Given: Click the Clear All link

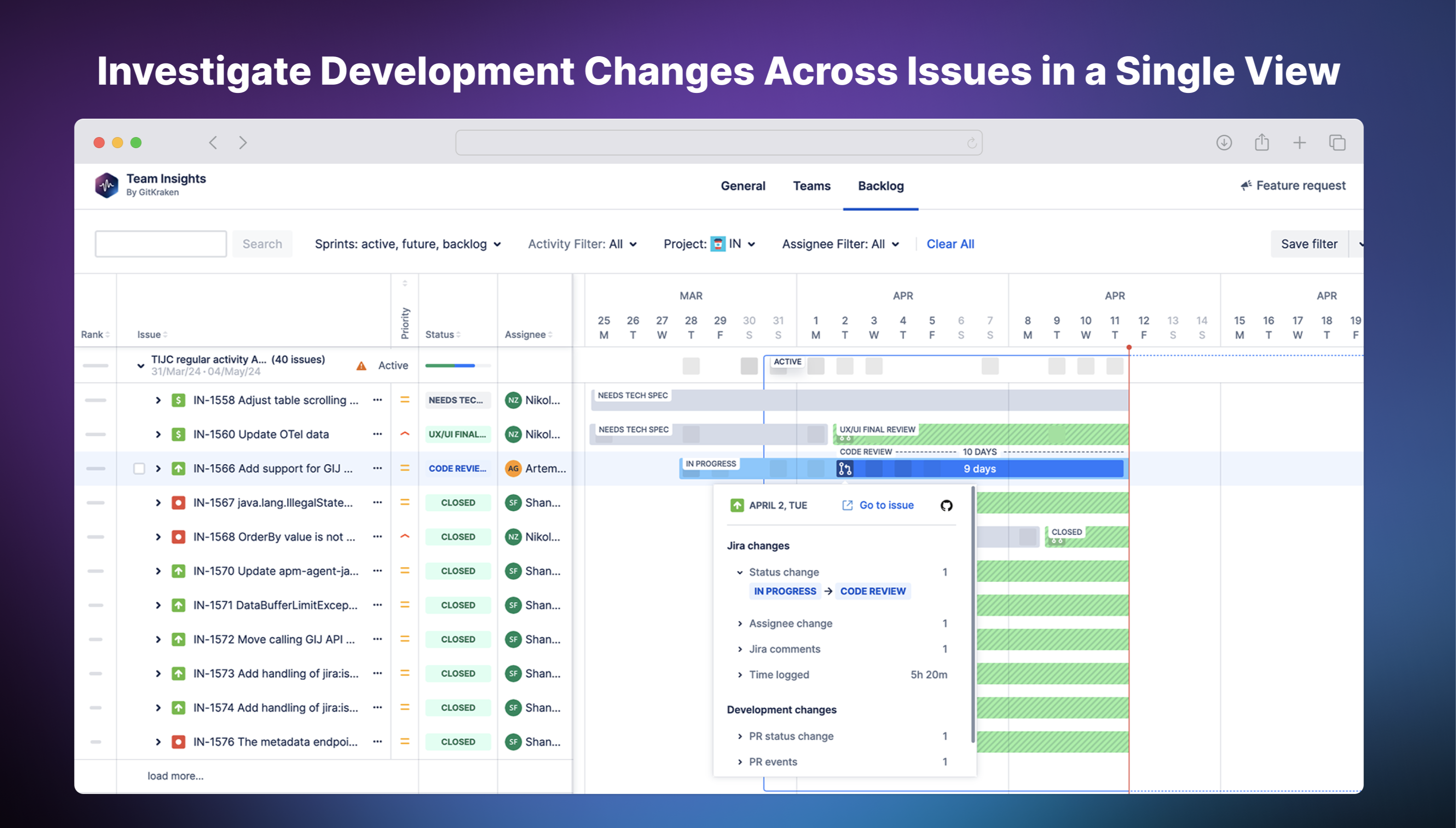Looking at the screenshot, I should [x=950, y=244].
